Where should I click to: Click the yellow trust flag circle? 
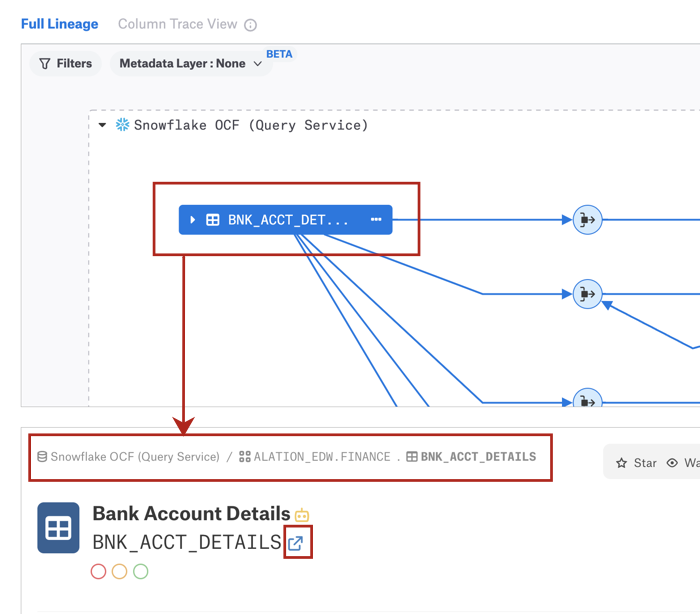[x=119, y=571]
